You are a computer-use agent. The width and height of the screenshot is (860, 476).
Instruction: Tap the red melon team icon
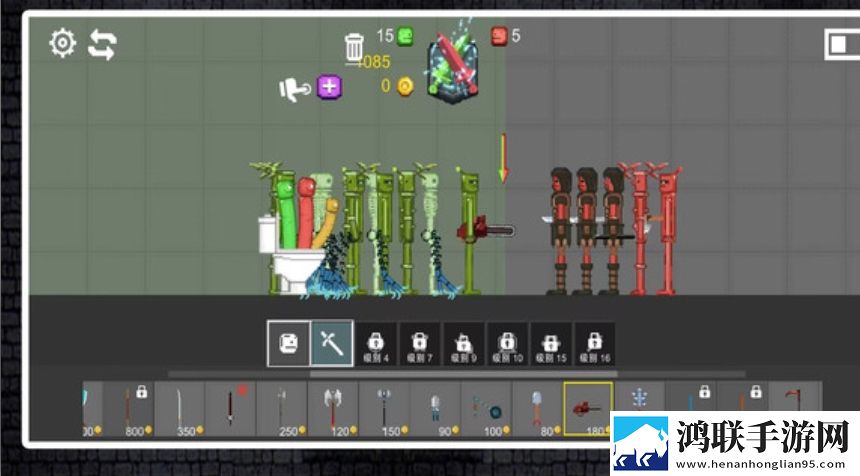pyautogui.click(x=499, y=36)
